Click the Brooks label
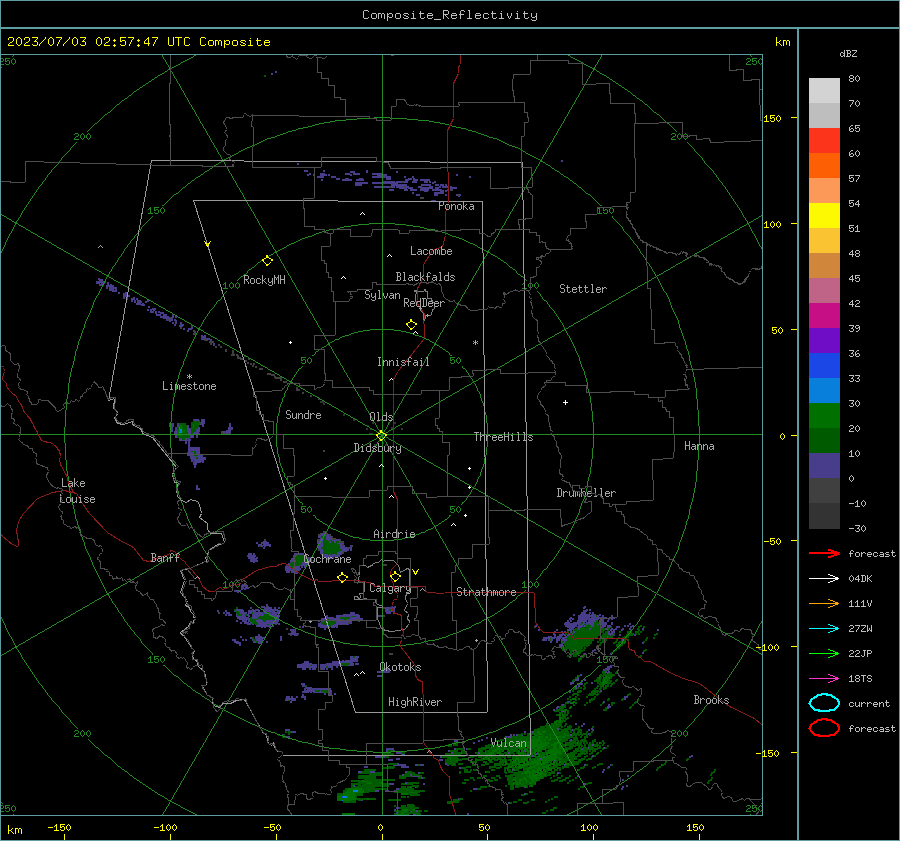This screenshot has width=900, height=841. click(x=711, y=700)
